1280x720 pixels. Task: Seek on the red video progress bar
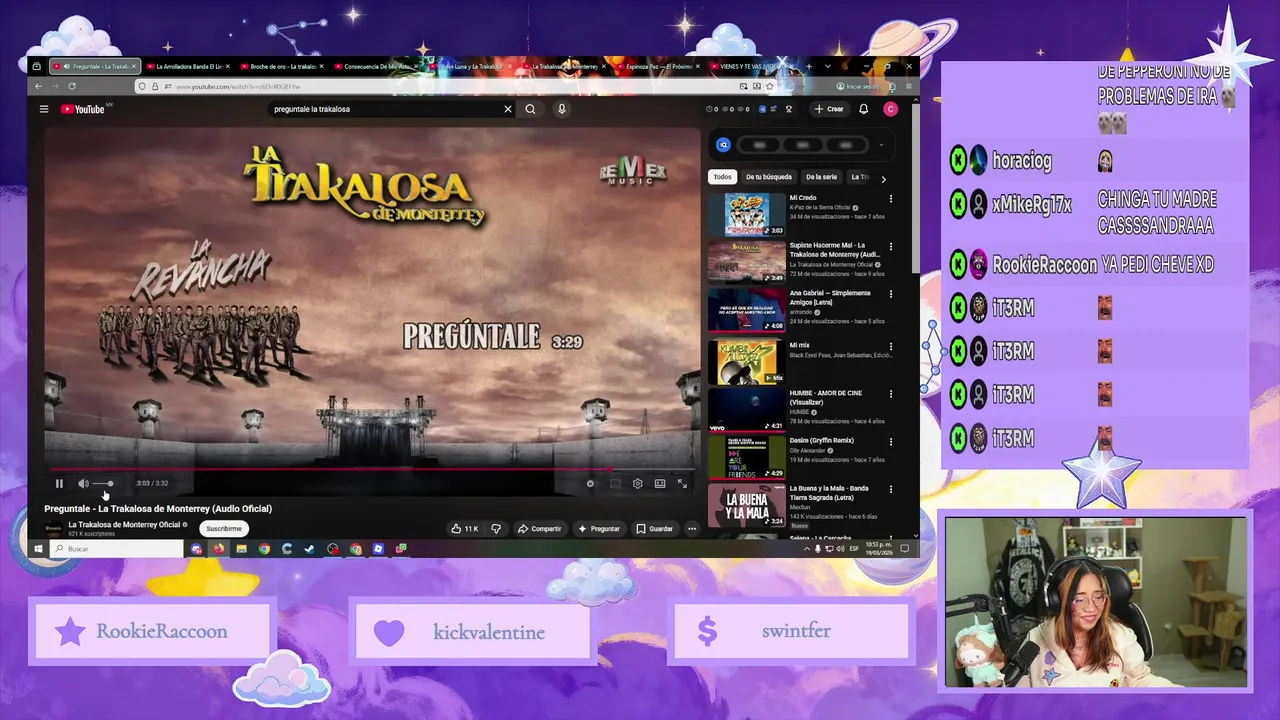(x=370, y=469)
